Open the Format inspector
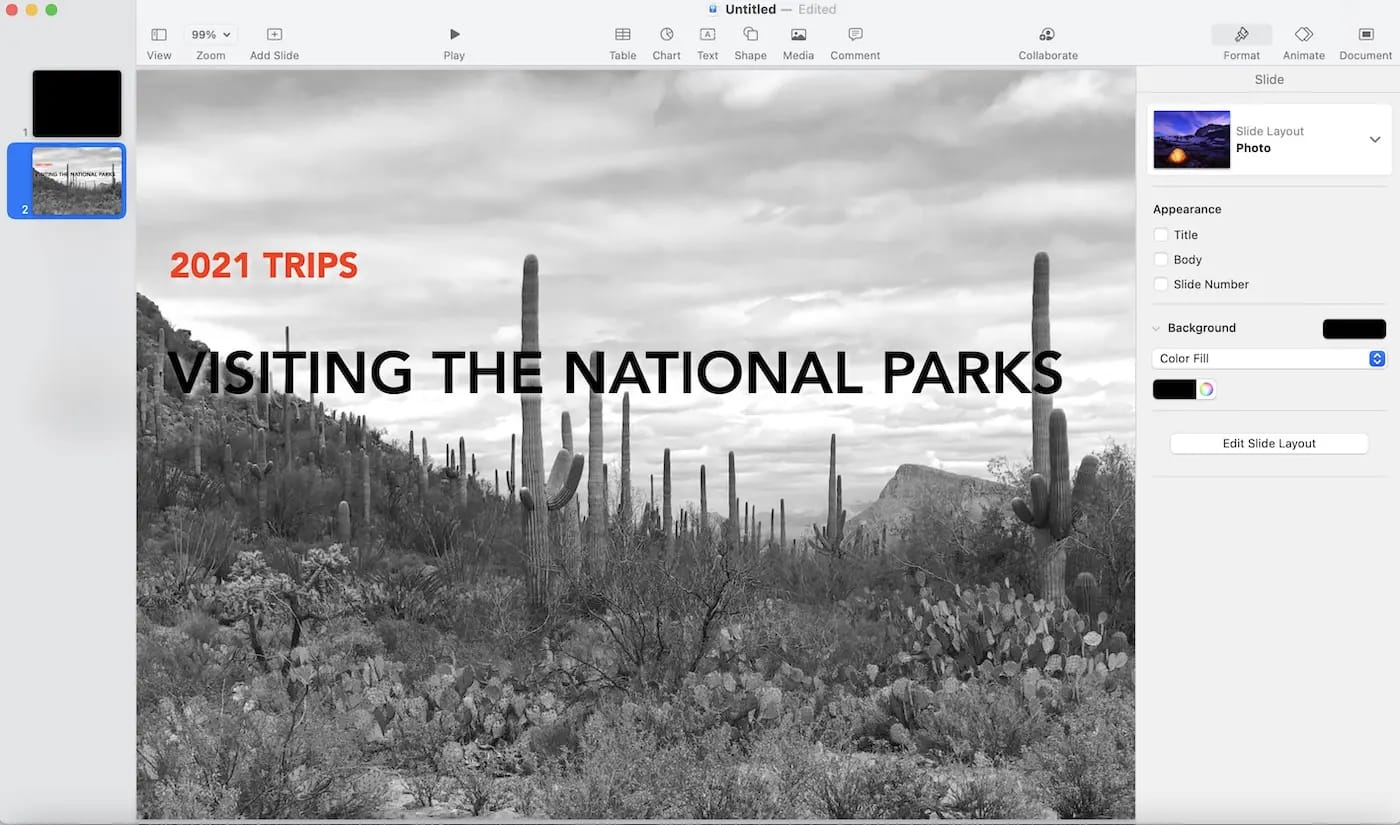The image size is (1400, 825). point(1241,40)
